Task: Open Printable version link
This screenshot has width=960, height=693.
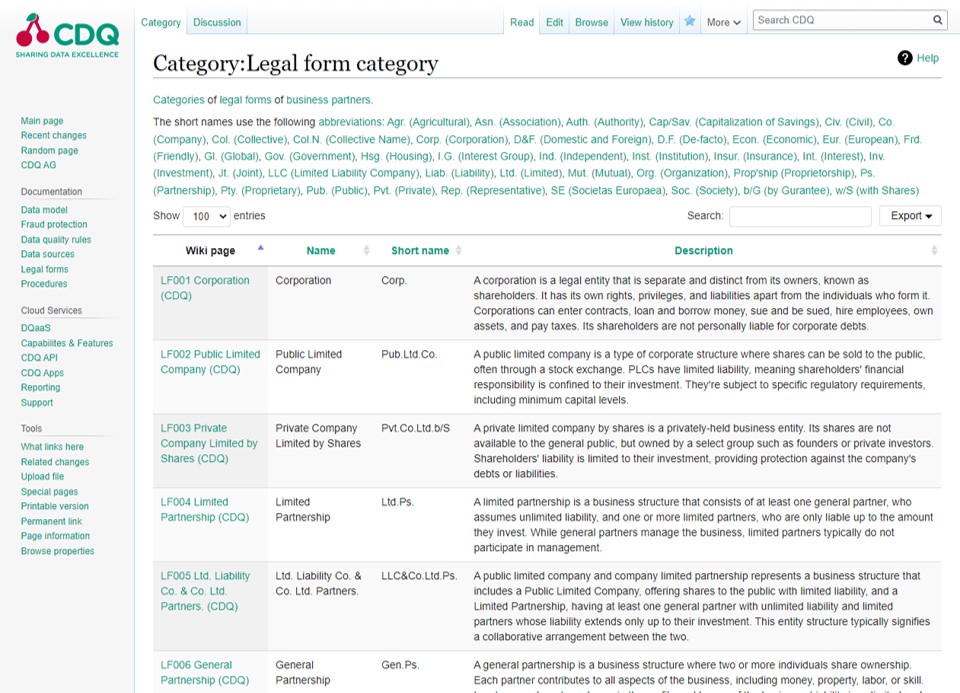Action: [54, 506]
